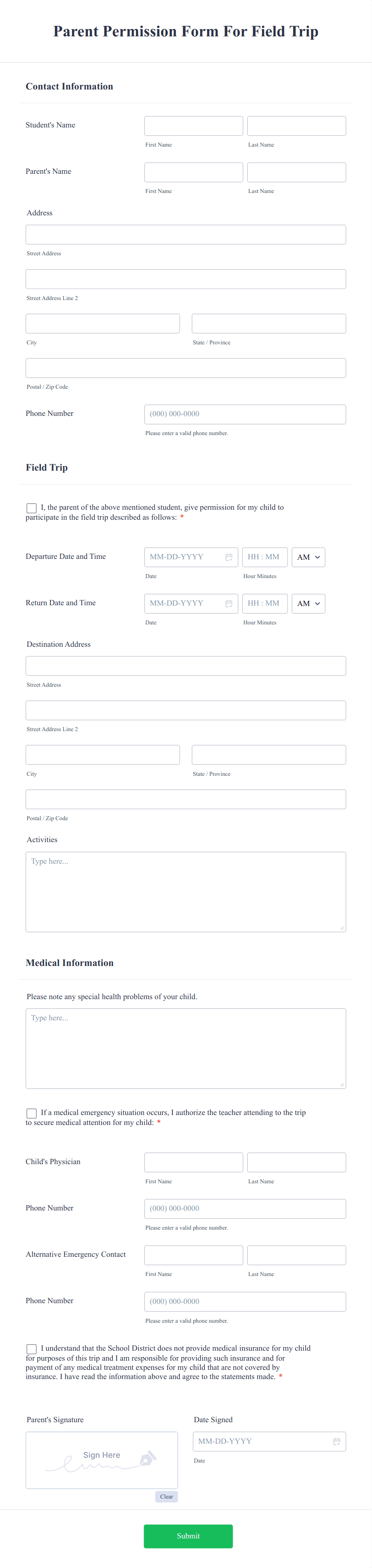Open the return time AM/PM dropdown
Viewport: 372px width, 1568px height.
pos(308,603)
